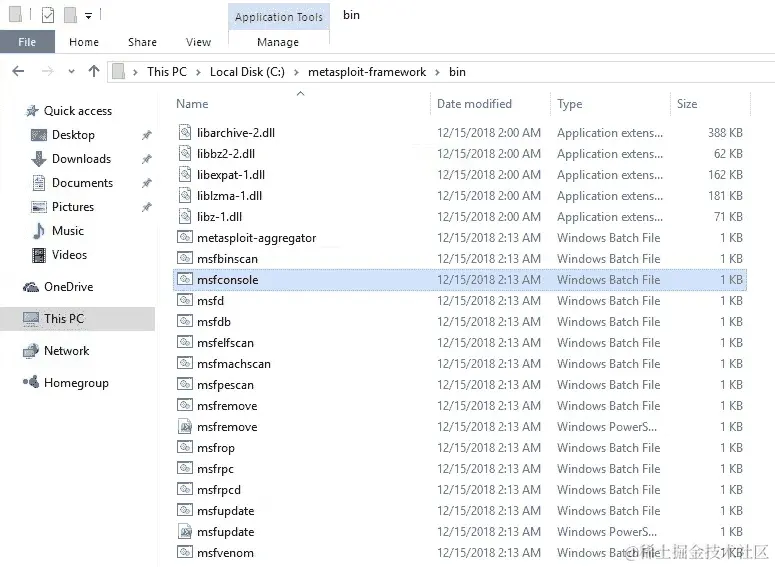The width and height of the screenshot is (775, 567).
Task: Select the Application Tools contextual tab
Action: click(x=279, y=17)
